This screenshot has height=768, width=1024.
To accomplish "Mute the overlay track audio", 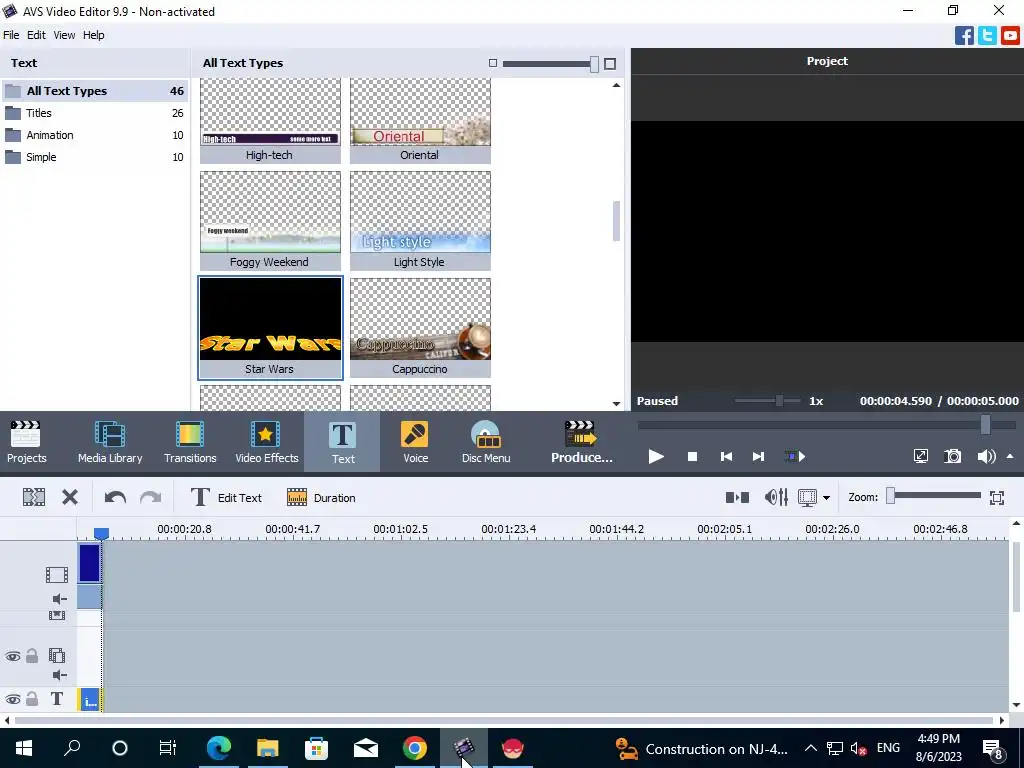I will (59, 675).
